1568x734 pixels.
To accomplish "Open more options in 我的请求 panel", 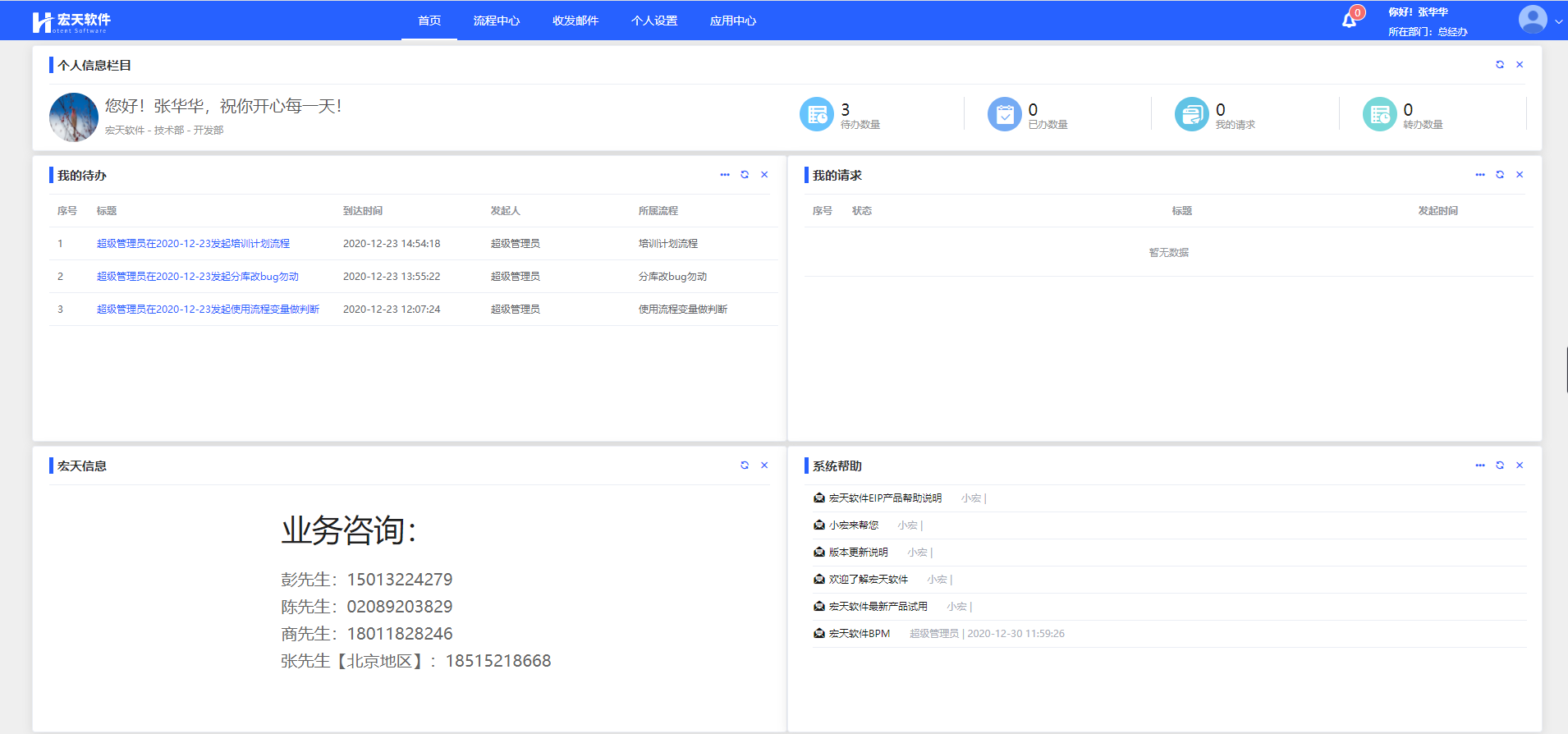I will (x=1480, y=175).
